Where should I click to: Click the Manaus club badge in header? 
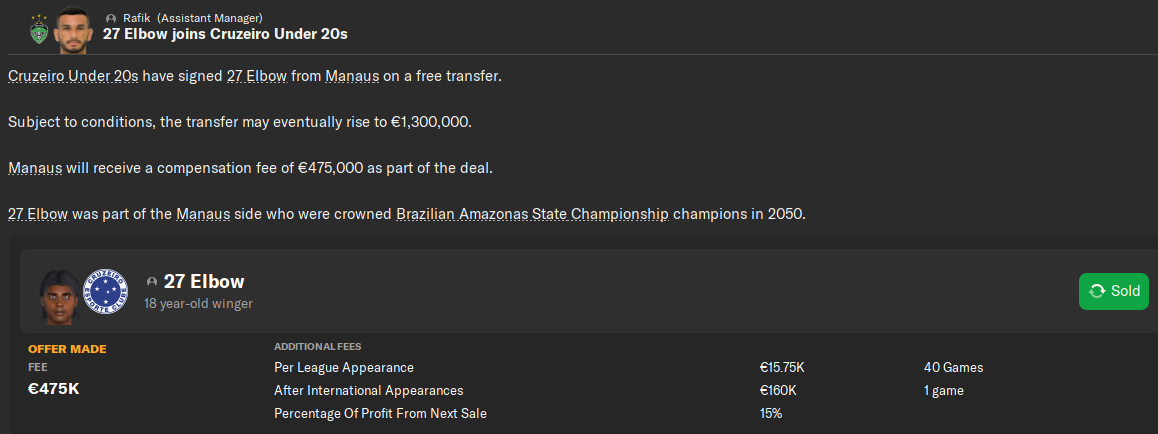coord(38,29)
